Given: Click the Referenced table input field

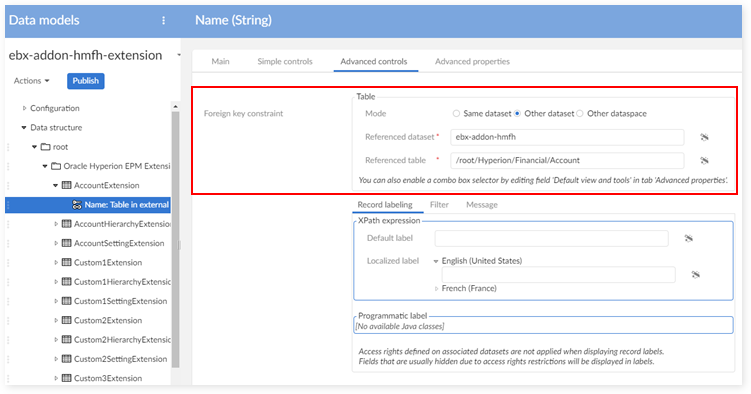Looking at the screenshot, I should click(567, 160).
